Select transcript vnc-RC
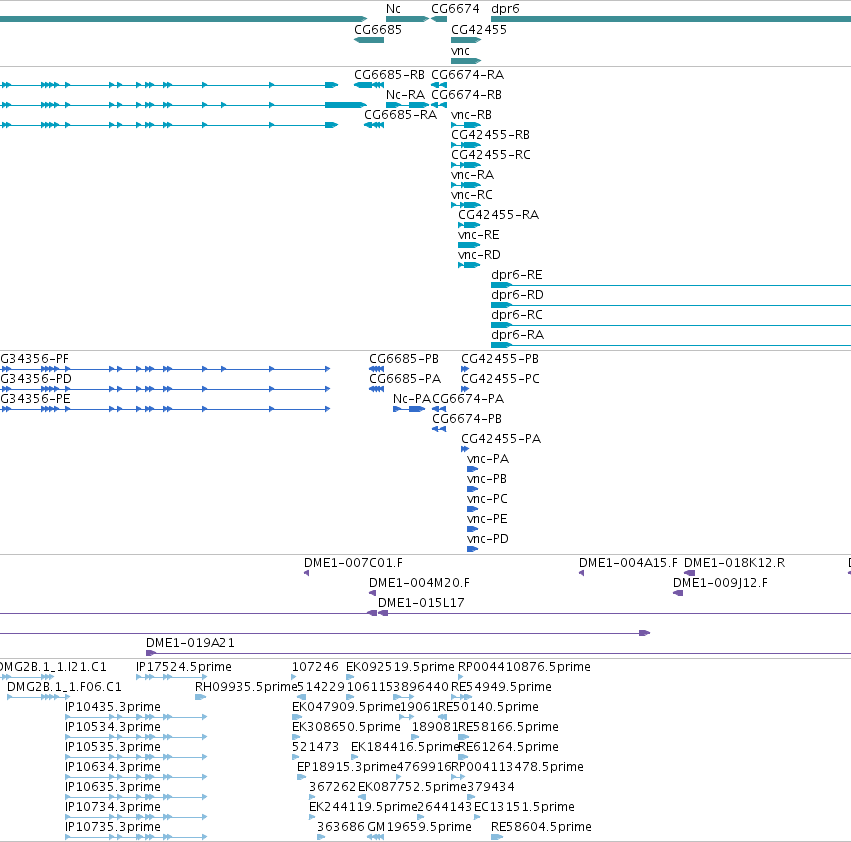 (x=472, y=194)
